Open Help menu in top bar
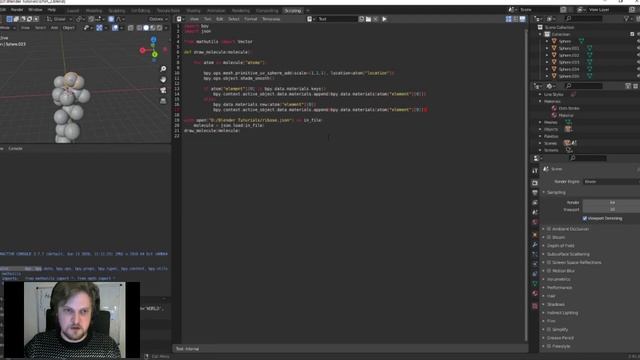 point(51,10)
